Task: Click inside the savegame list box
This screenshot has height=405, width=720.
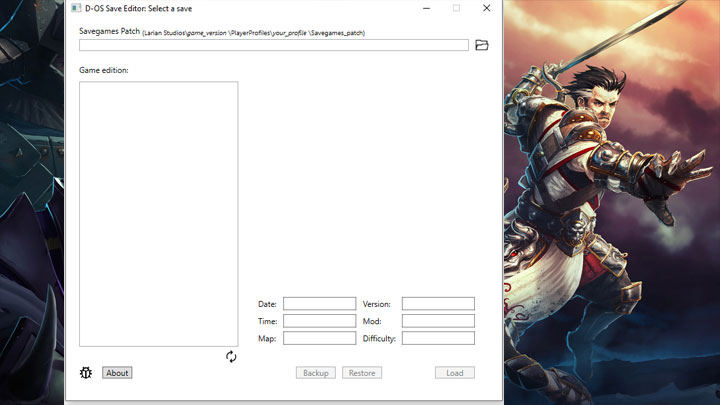Action: point(158,214)
